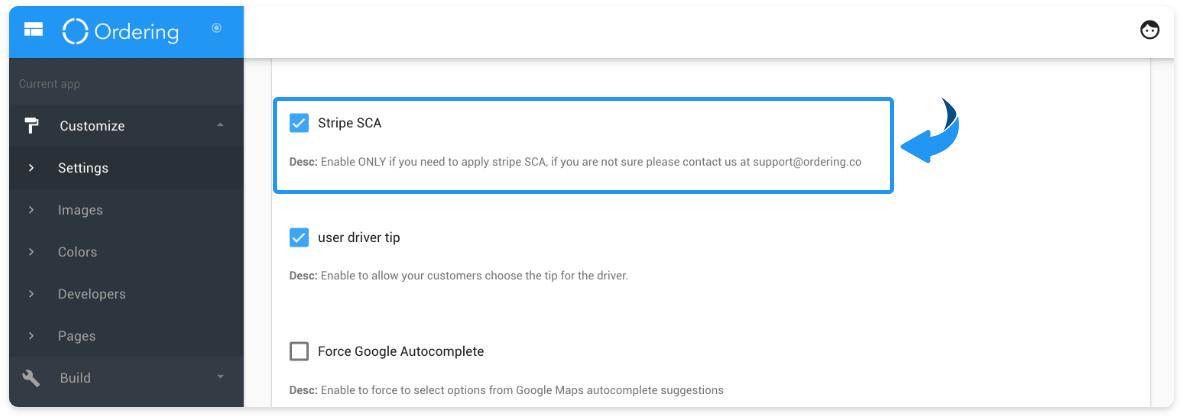This screenshot has width=1183, height=419.
Task: Click the wrench Build icon
Action: tap(31, 377)
